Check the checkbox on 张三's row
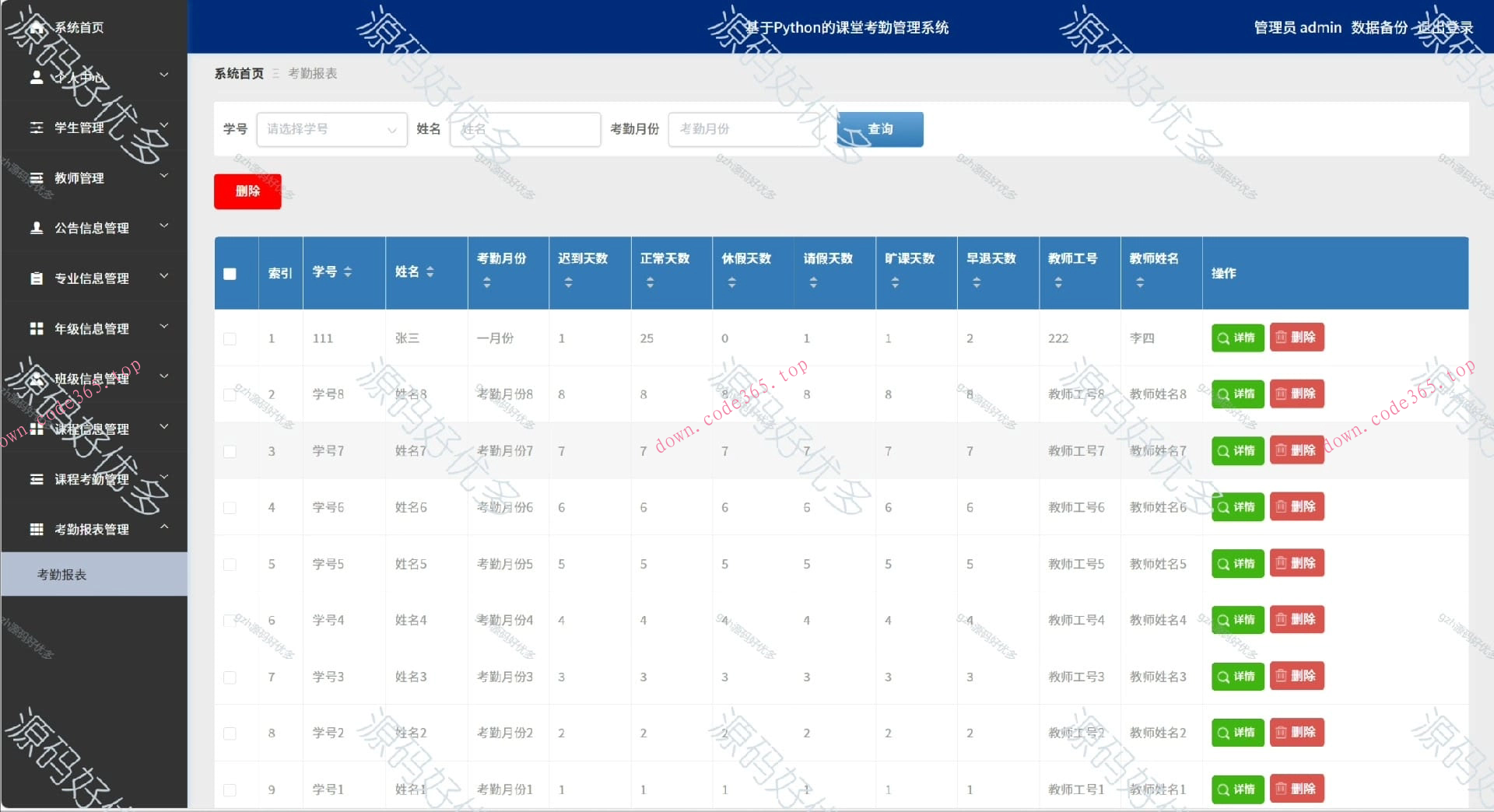Image resolution: width=1494 pixels, height=812 pixels. point(230,338)
